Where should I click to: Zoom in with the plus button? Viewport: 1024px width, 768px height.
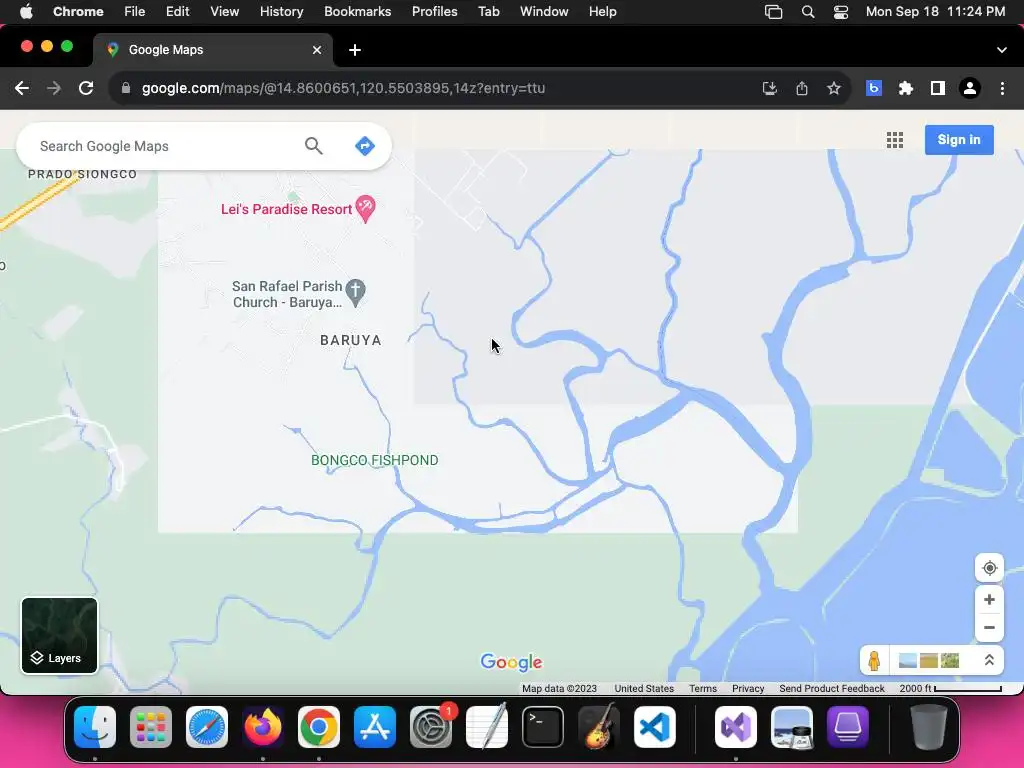989,600
